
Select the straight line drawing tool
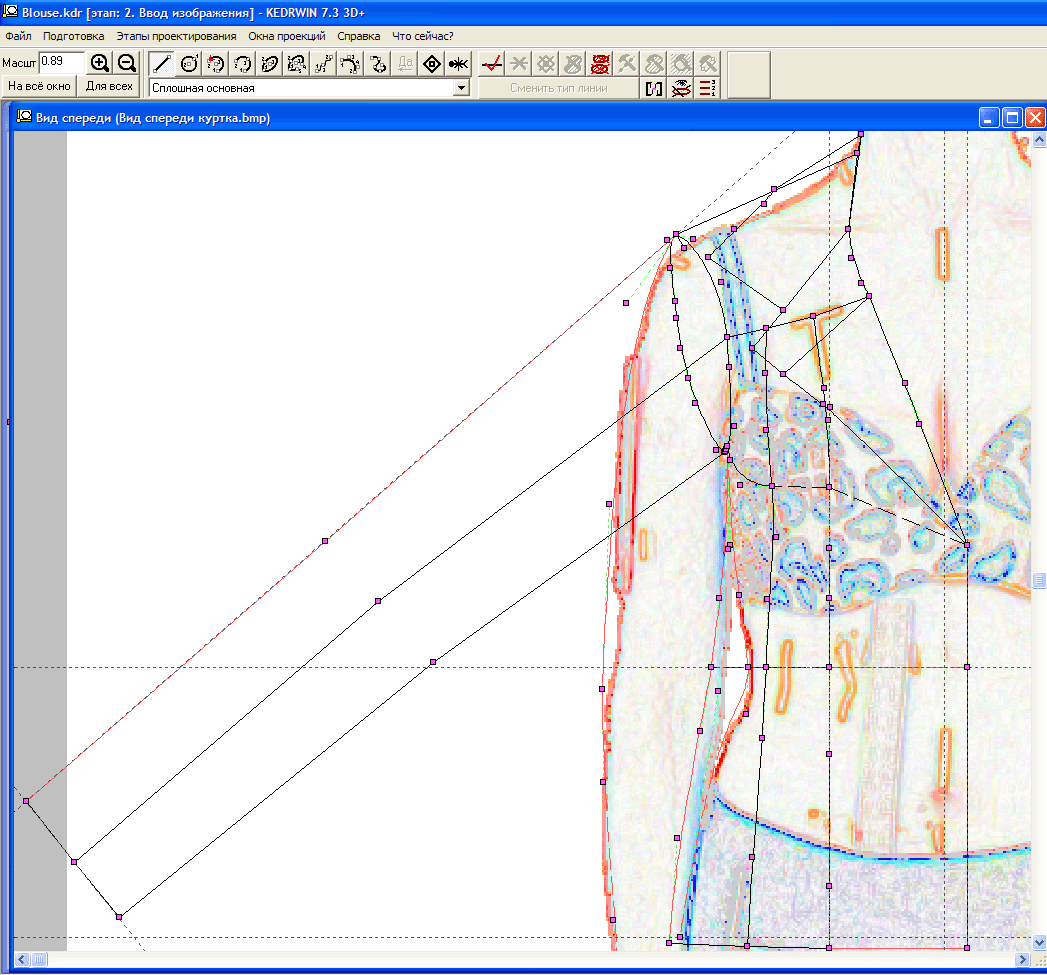[162, 64]
